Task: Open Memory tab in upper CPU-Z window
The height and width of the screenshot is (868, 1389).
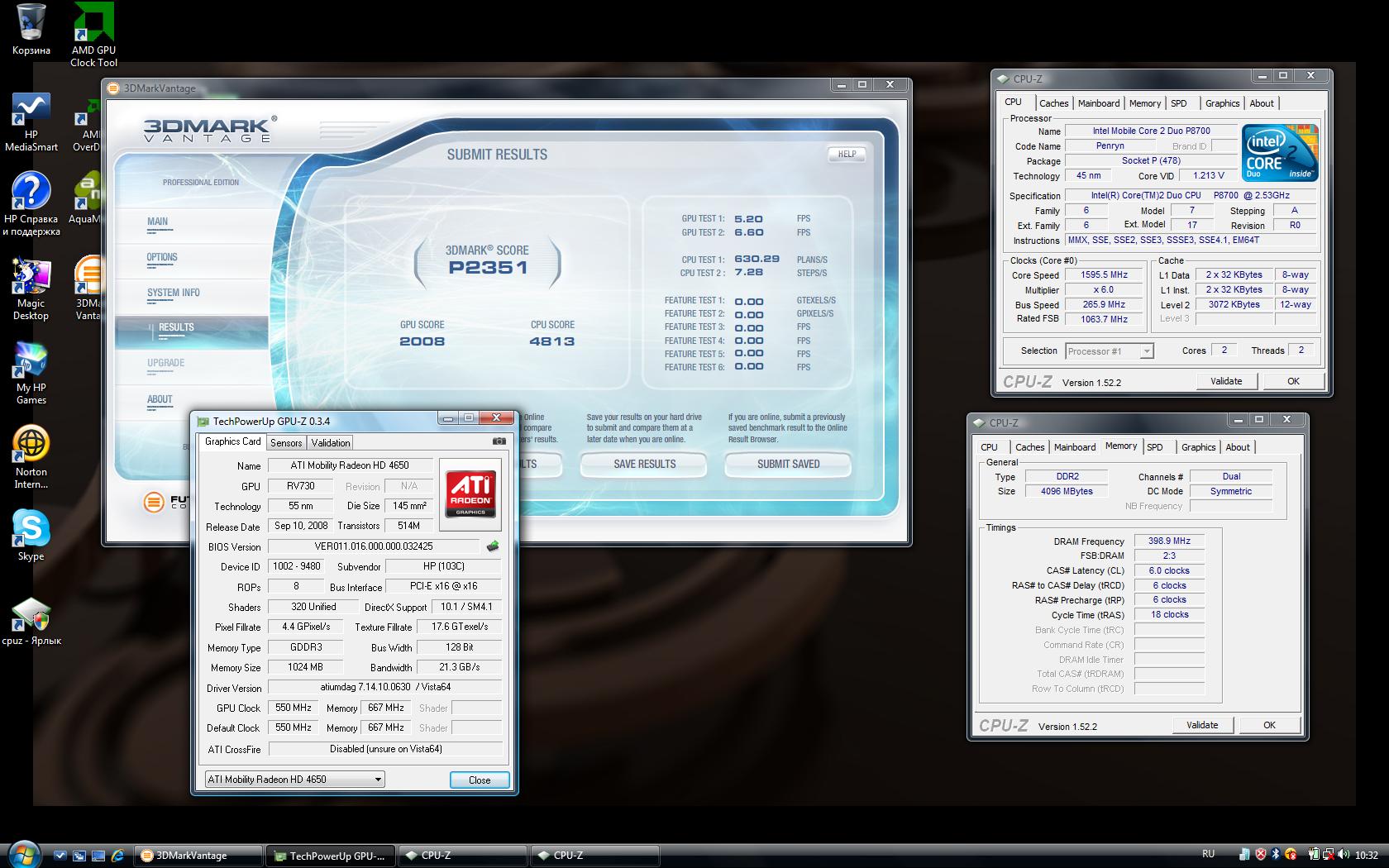Action: pyautogui.click(x=1145, y=103)
